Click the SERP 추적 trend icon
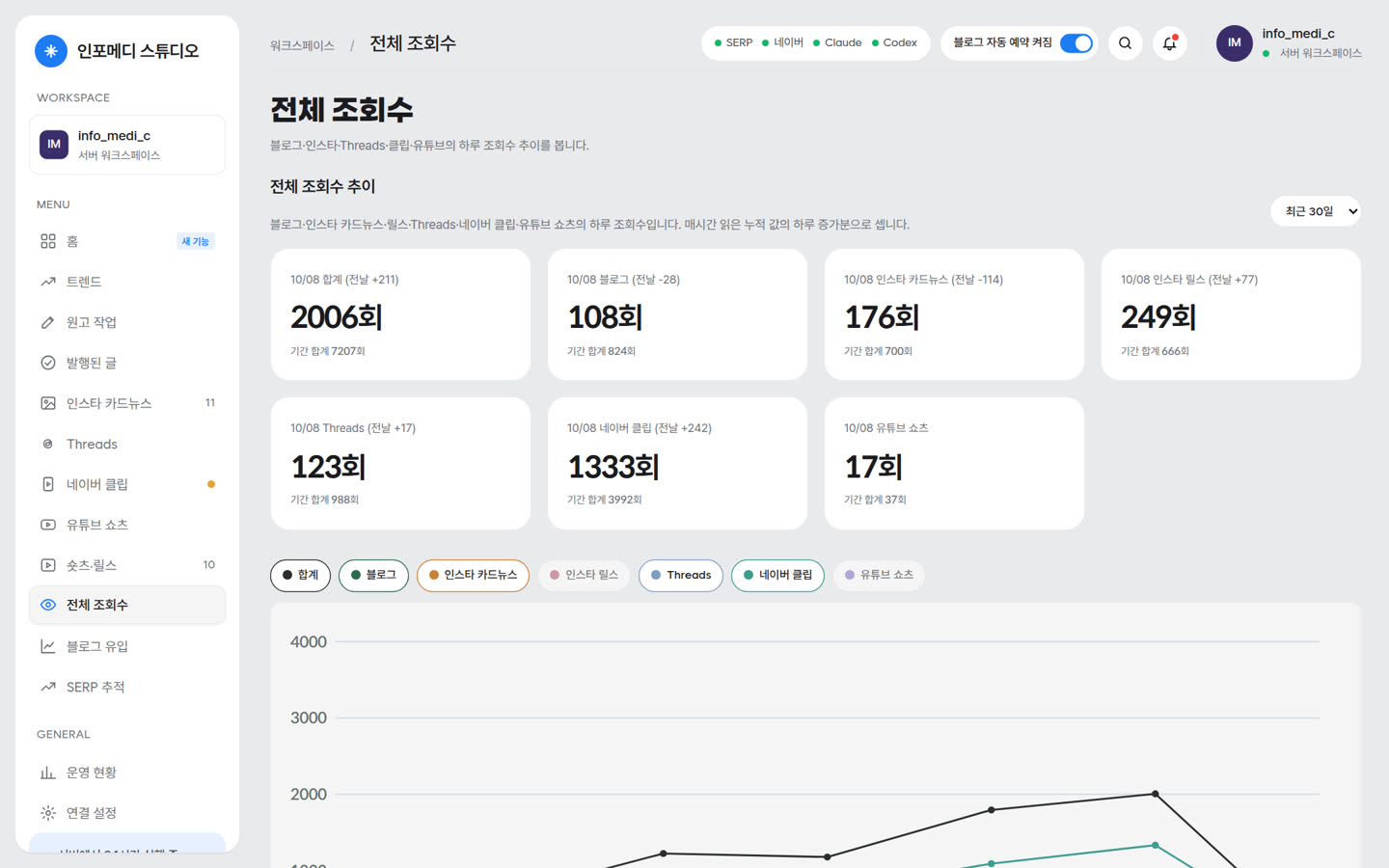The height and width of the screenshot is (868, 1389). point(48,687)
